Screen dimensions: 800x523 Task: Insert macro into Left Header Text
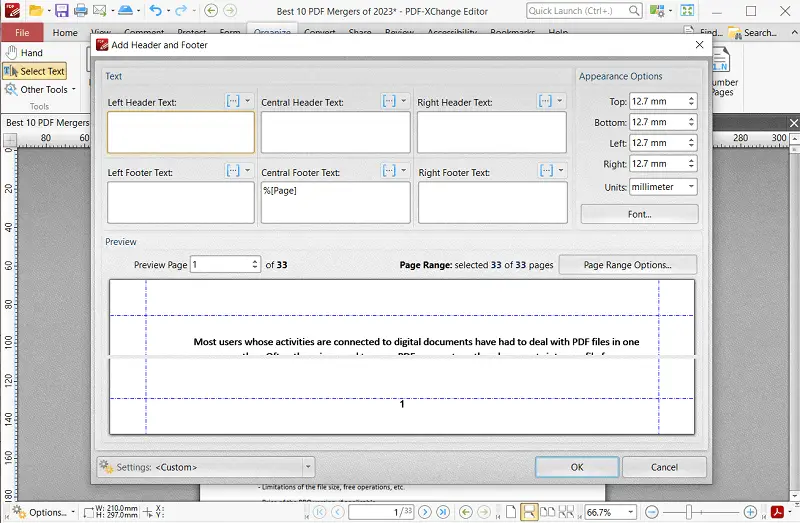(233, 101)
